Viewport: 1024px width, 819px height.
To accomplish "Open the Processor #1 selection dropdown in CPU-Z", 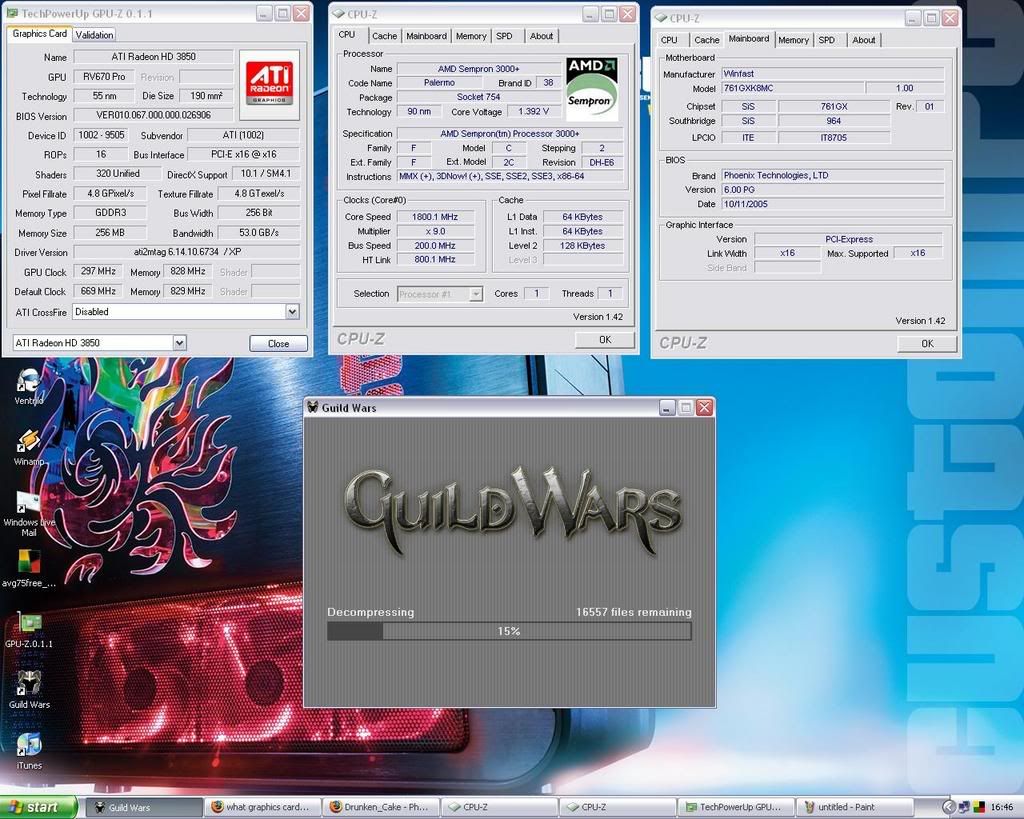I will pos(476,295).
